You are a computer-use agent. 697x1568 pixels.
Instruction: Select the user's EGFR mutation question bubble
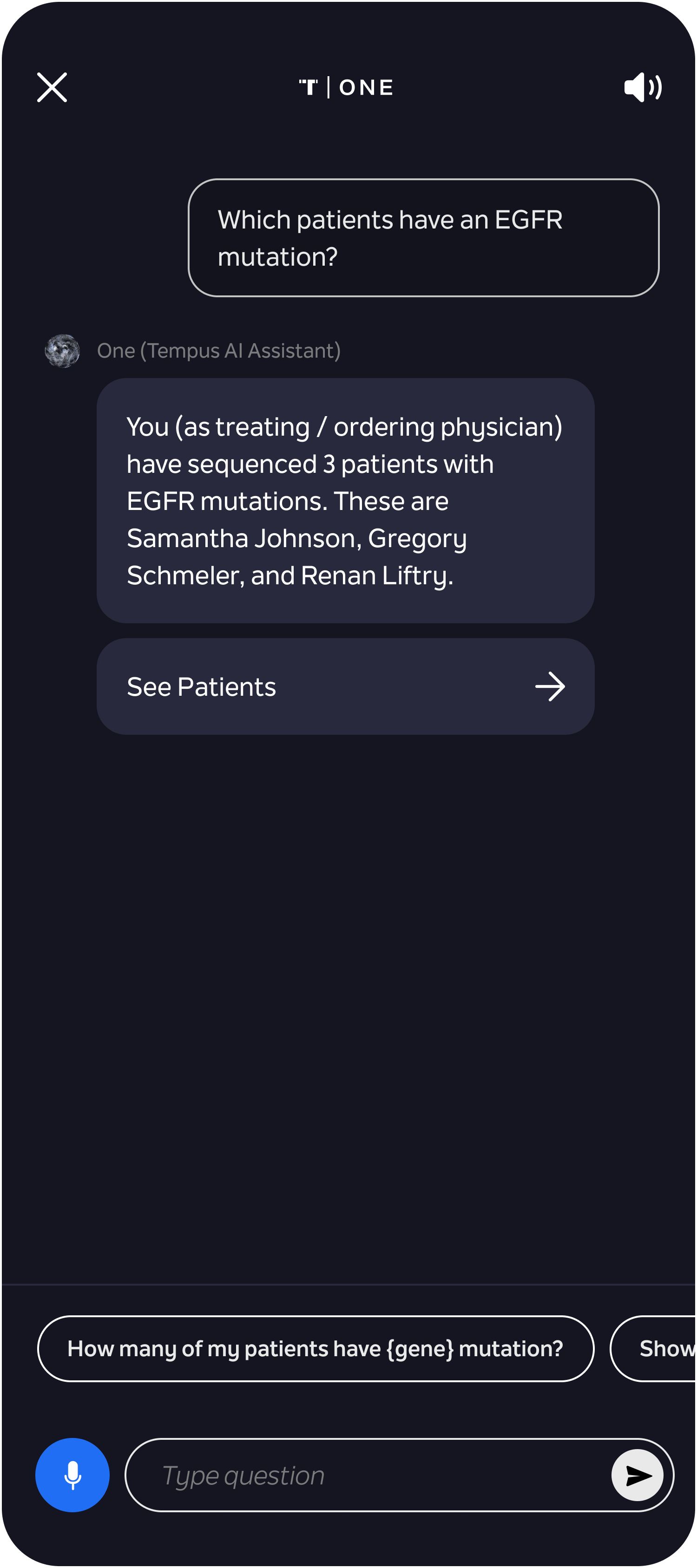click(423, 237)
